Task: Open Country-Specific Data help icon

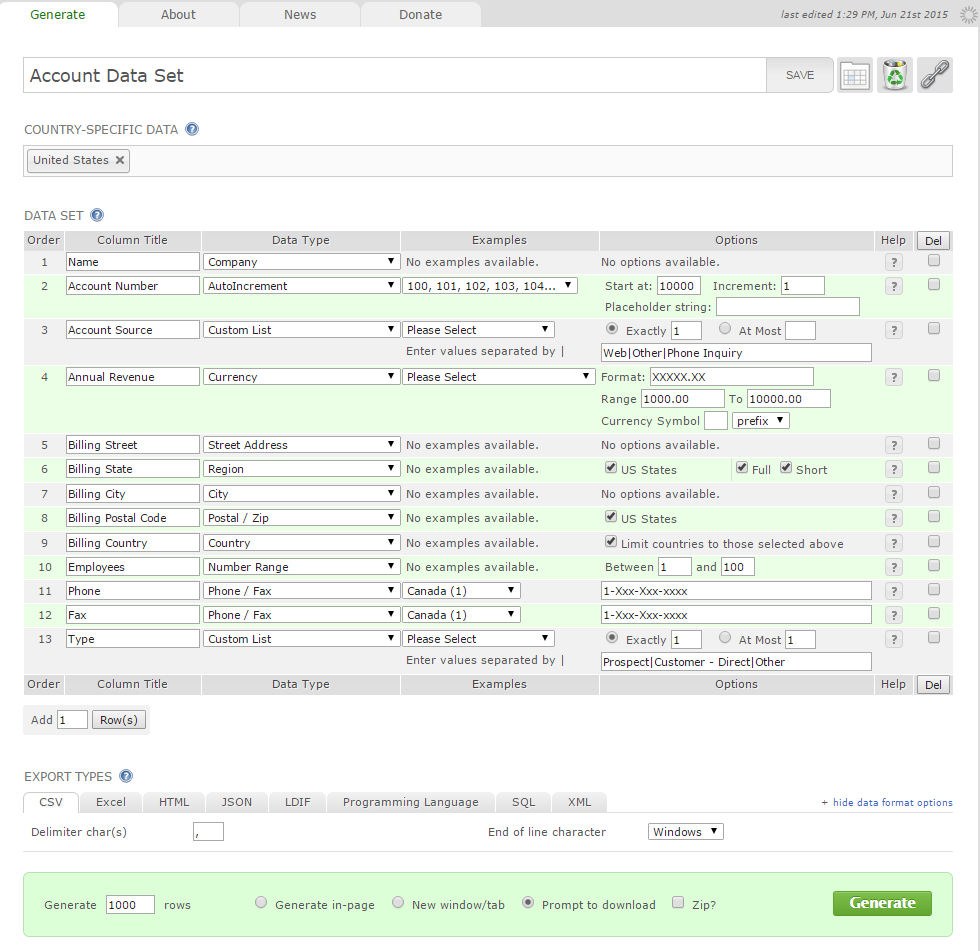Action: [192, 129]
